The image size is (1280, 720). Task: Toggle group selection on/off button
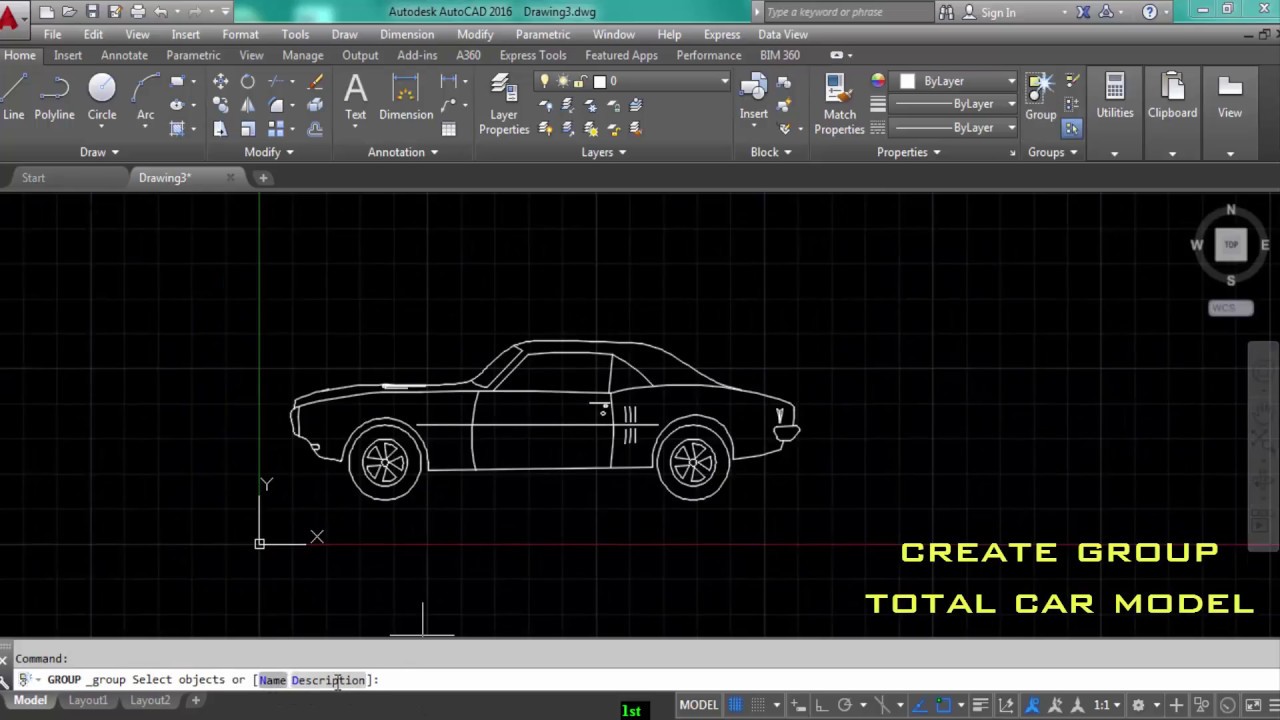tap(1072, 128)
